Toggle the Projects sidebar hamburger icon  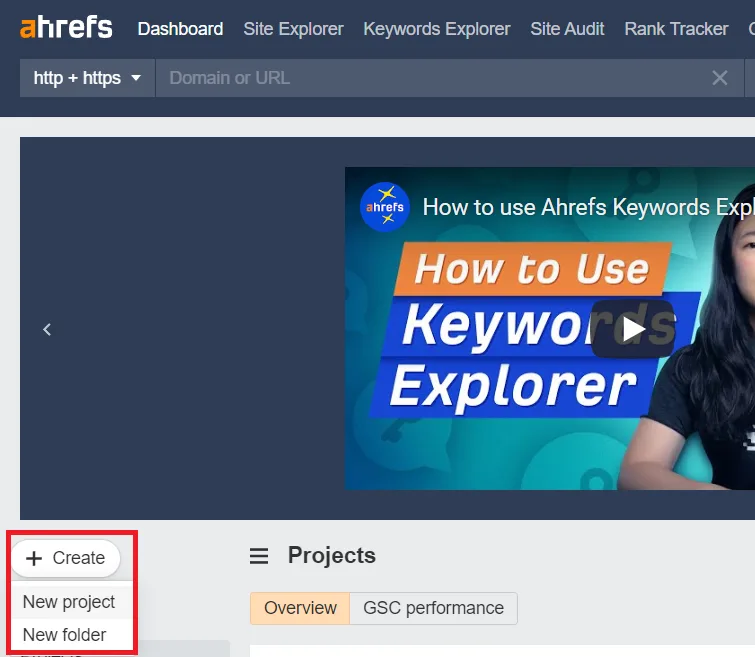coord(259,556)
